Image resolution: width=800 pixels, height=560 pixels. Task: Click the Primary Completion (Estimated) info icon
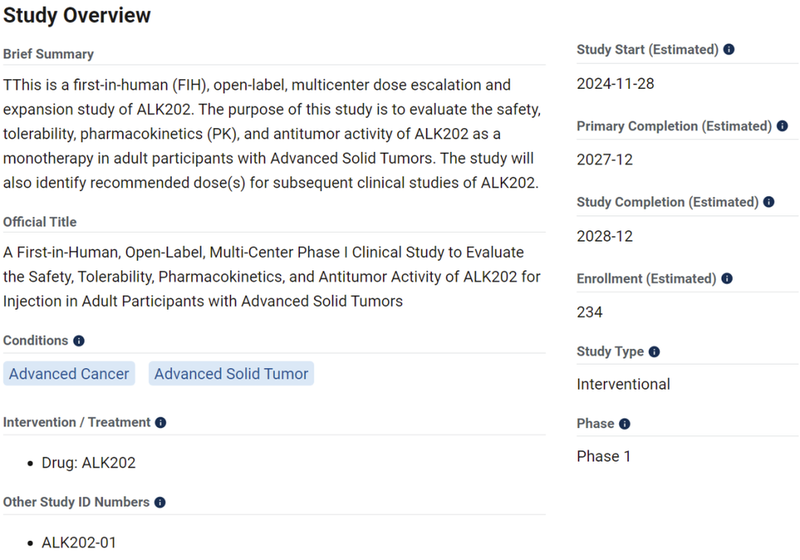pos(783,127)
